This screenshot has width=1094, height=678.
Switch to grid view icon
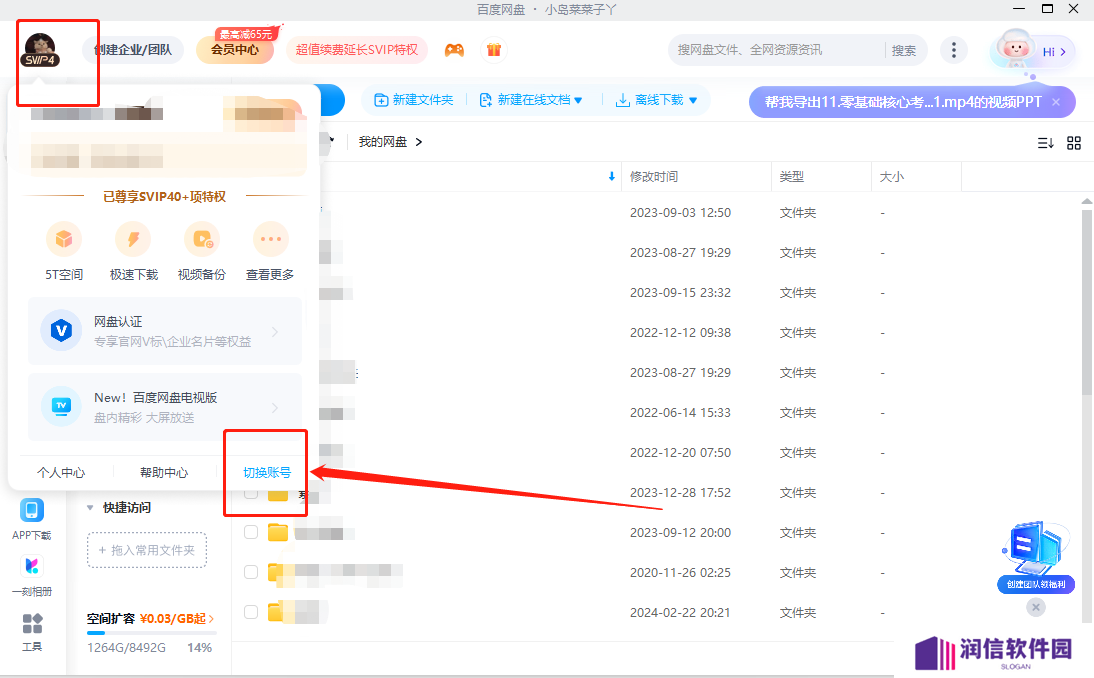click(1074, 142)
